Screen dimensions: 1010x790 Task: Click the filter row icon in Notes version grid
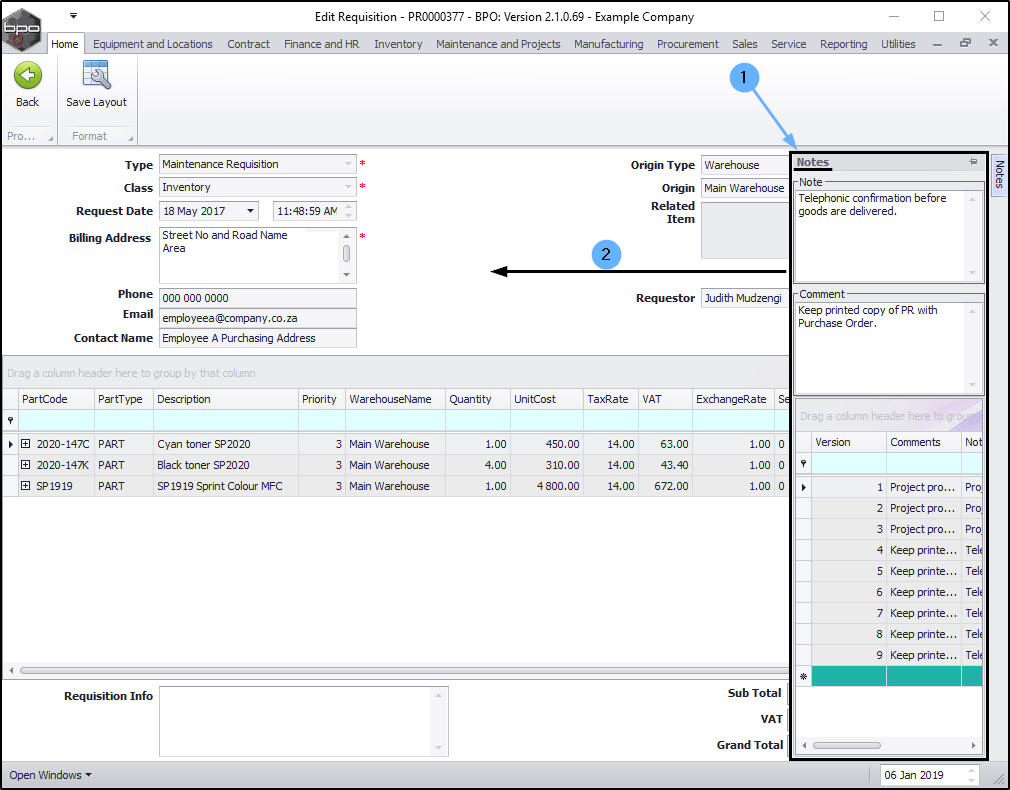803,464
